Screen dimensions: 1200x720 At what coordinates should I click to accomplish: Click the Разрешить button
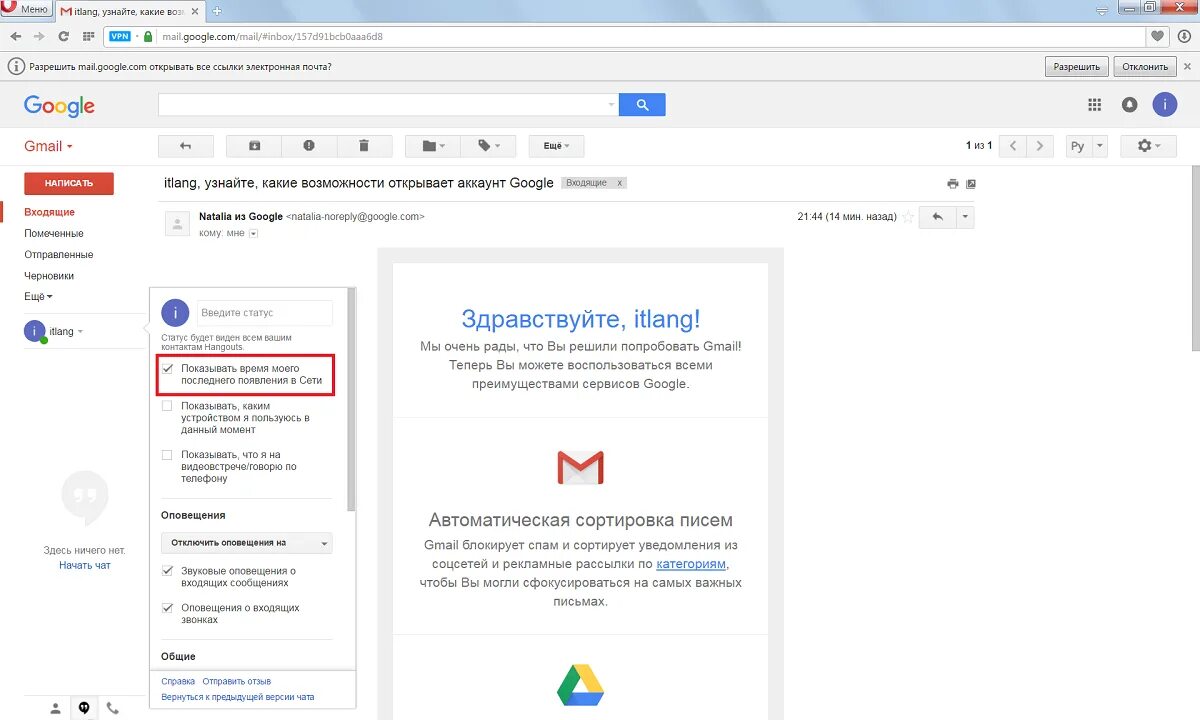(x=1077, y=67)
